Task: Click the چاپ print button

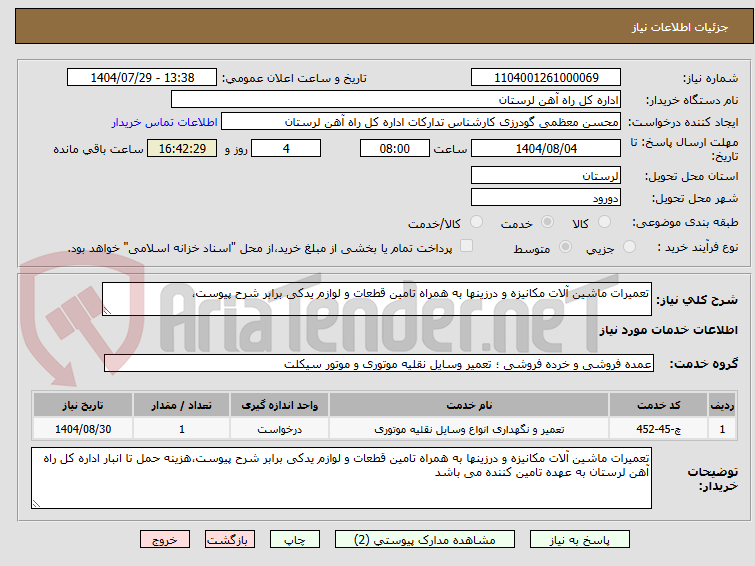Action: click(295, 540)
